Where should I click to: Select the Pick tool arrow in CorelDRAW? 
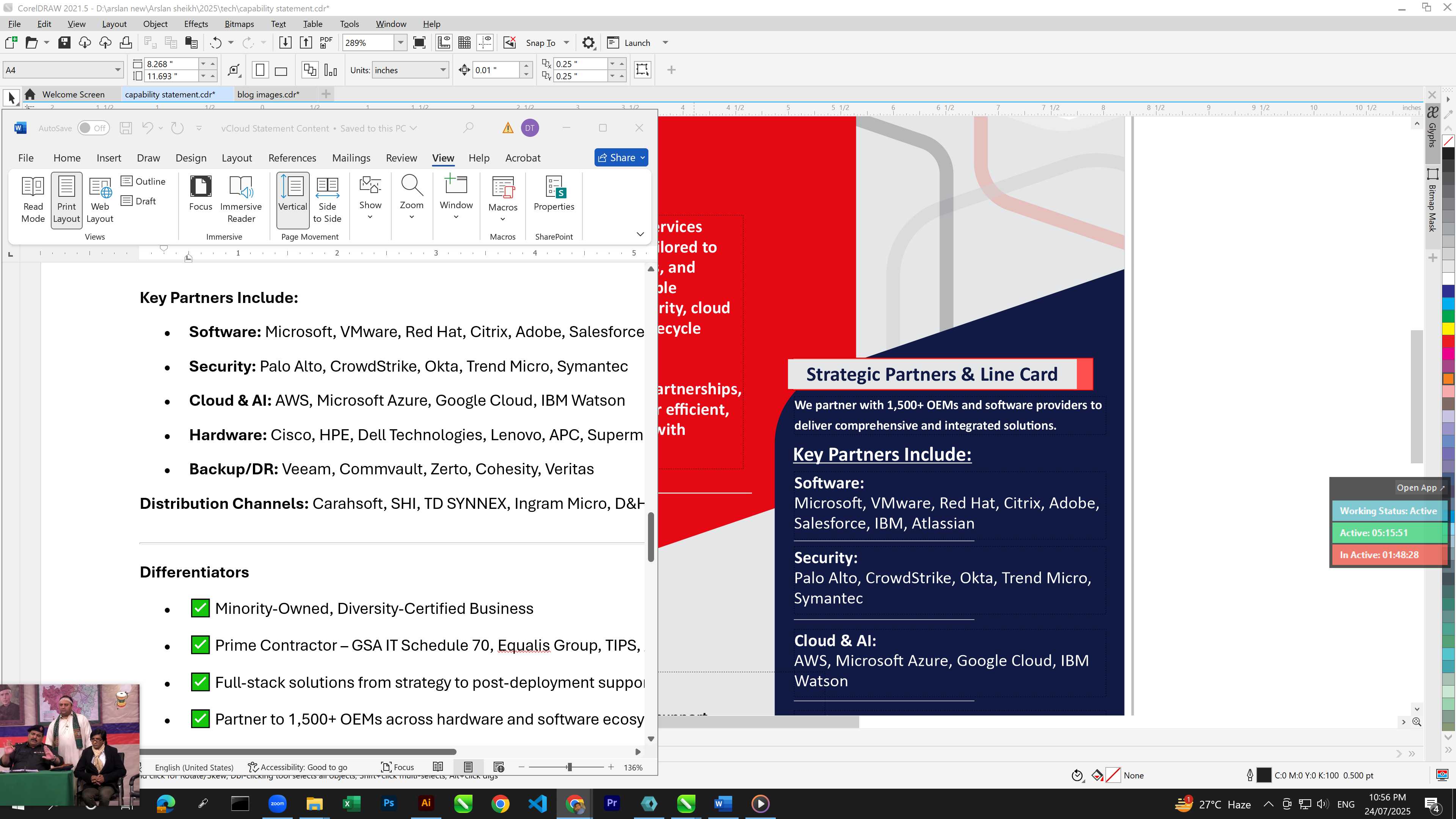(x=11, y=97)
